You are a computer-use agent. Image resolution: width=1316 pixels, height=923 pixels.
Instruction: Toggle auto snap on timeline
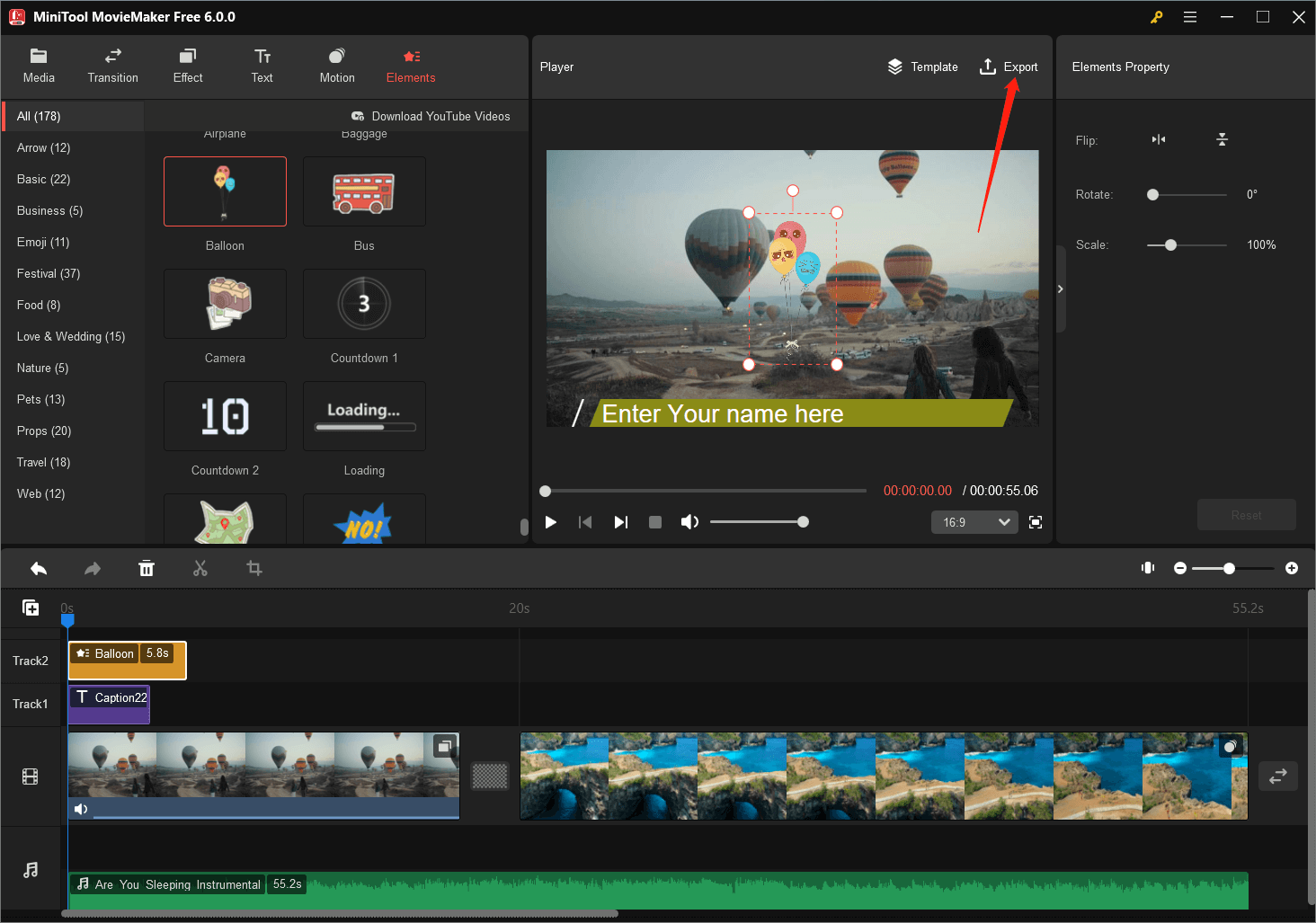(1148, 568)
